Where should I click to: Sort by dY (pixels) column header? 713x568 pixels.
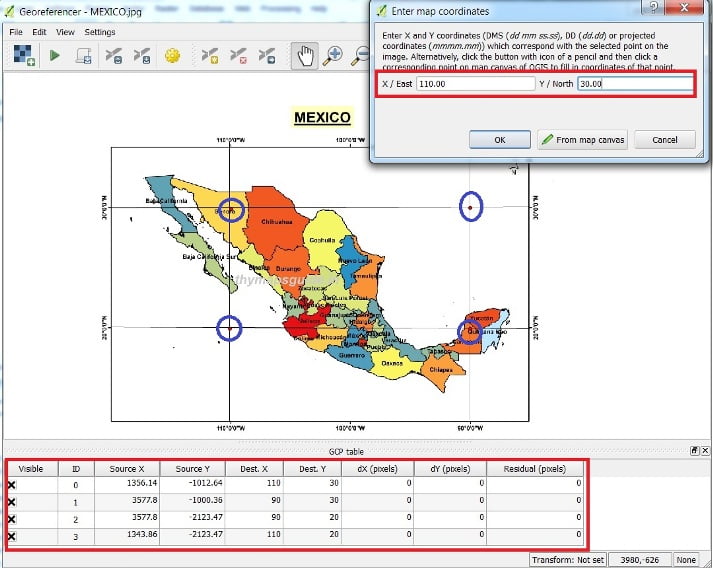pyautogui.click(x=450, y=469)
